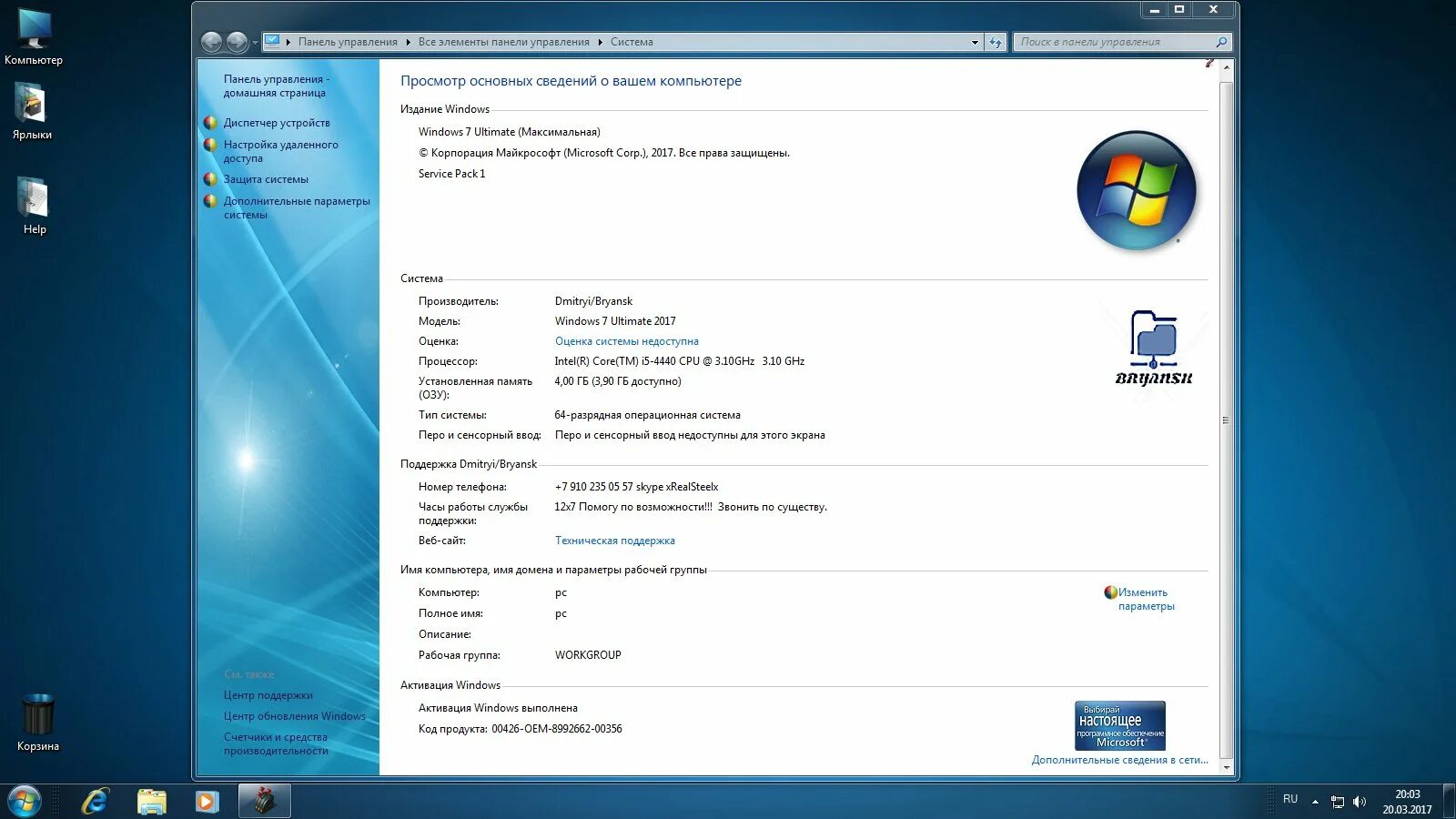The height and width of the screenshot is (819, 1456).
Task: Open the Техническая поддержка link
Action: 614,540
